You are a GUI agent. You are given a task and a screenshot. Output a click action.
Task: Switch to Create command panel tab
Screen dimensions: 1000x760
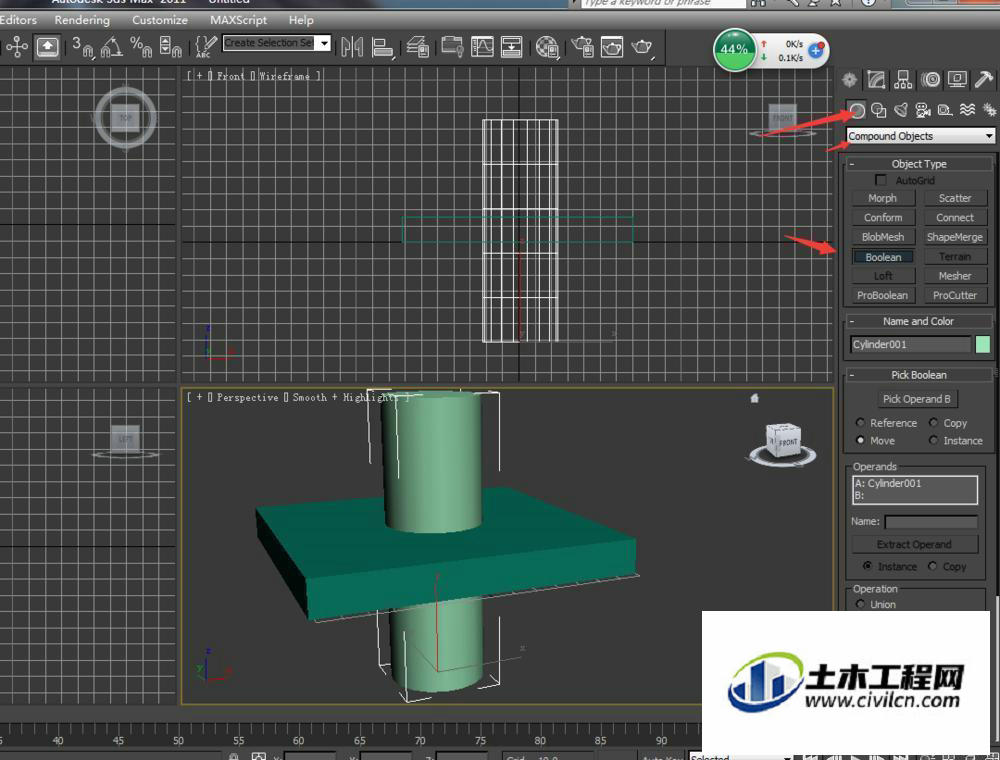pyautogui.click(x=849, y=80)
